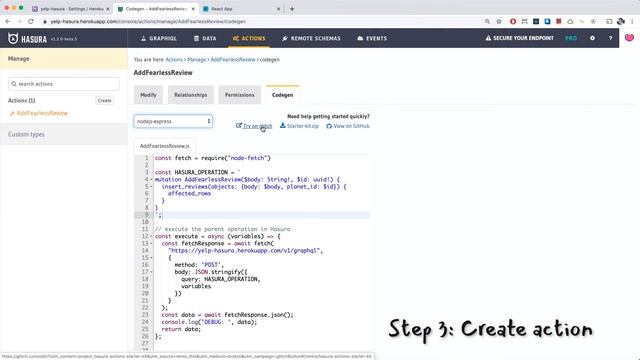Screen dimensions: 640x360
Task: Bookmark this page with star icon
Action: click(x=499, y=21)
